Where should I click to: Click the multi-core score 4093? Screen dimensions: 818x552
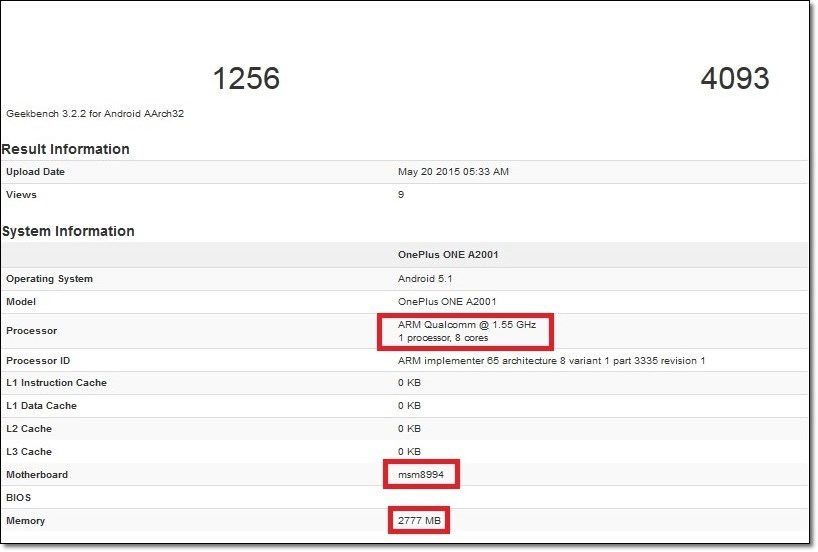pos(735,78)
